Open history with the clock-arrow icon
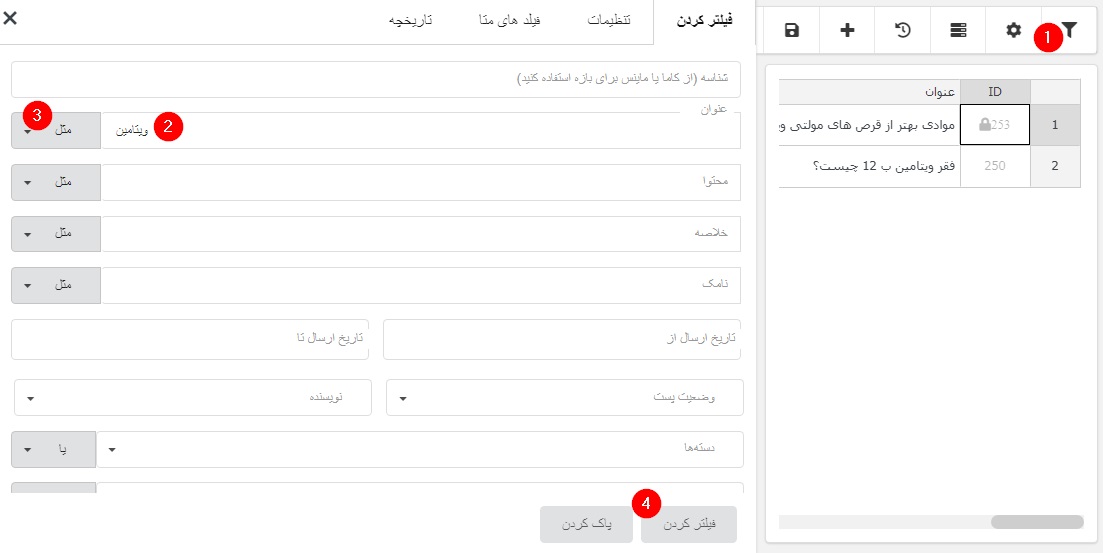 [903, 30]
